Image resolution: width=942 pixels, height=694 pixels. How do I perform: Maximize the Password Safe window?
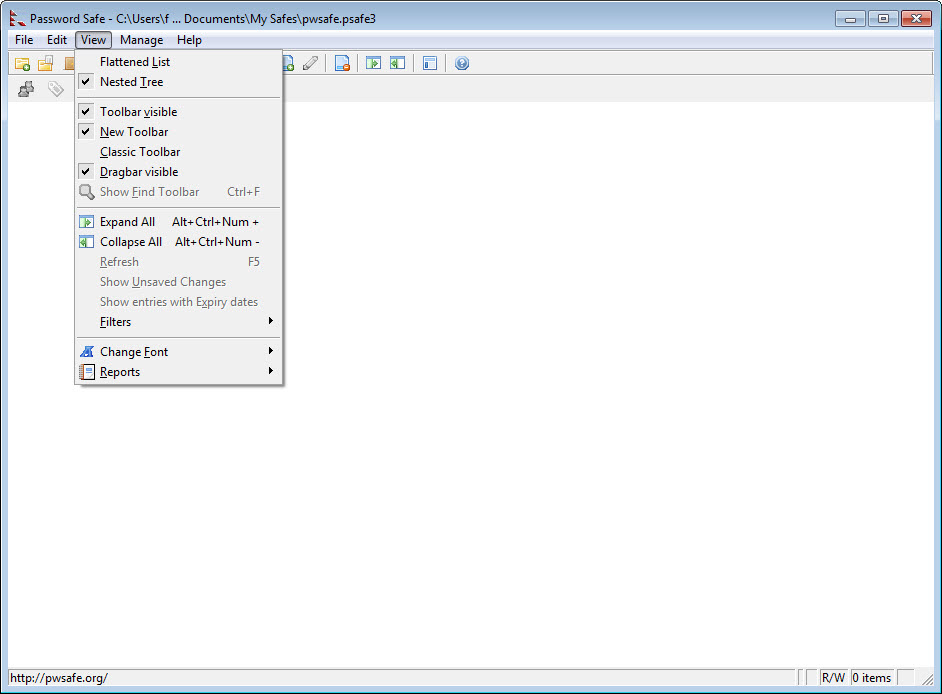883,19
